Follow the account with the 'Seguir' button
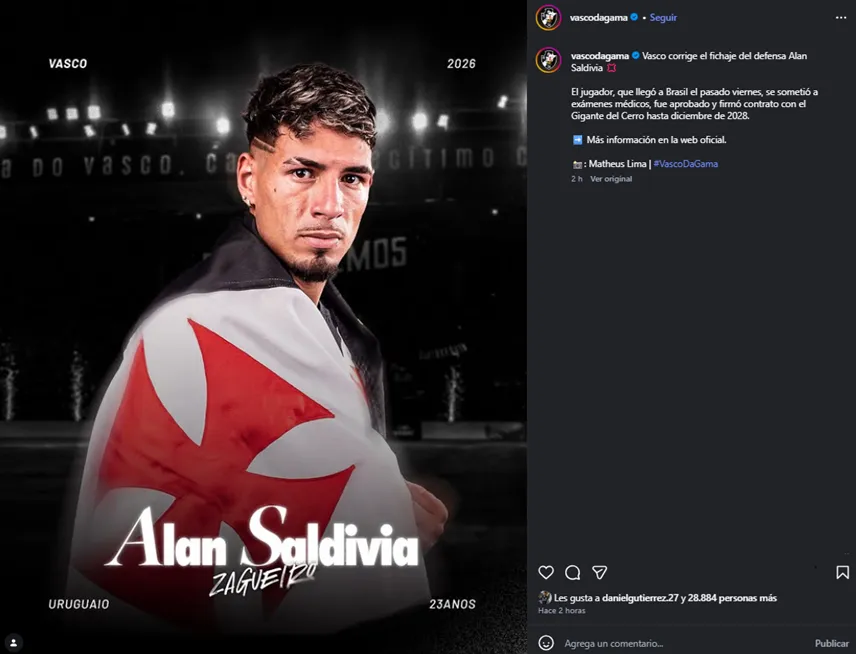The width and height of the screenshot is (856, 654). click(661, 17)
